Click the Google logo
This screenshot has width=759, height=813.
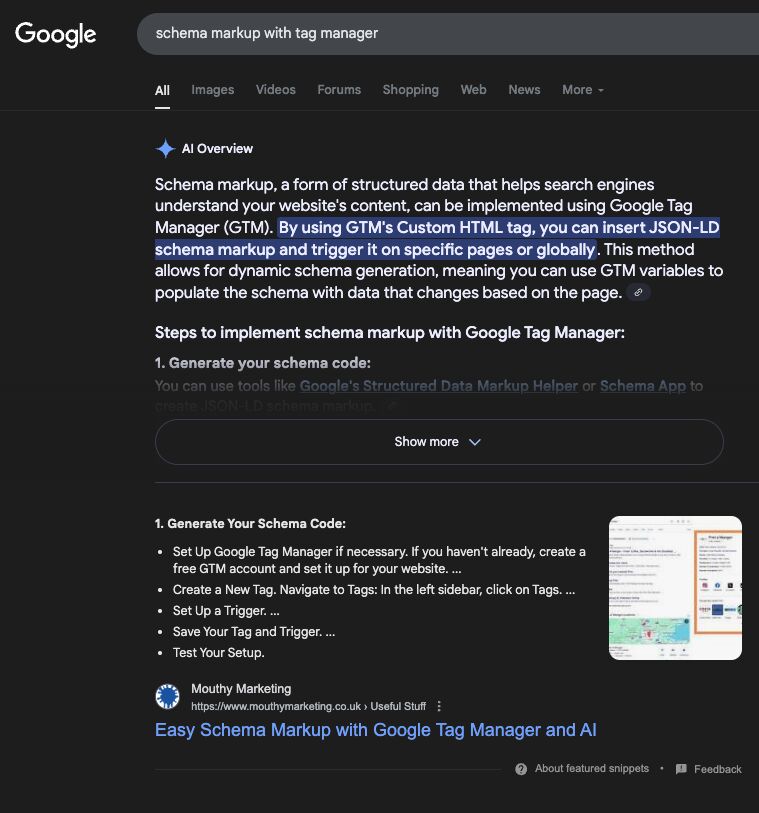[56, 34]
